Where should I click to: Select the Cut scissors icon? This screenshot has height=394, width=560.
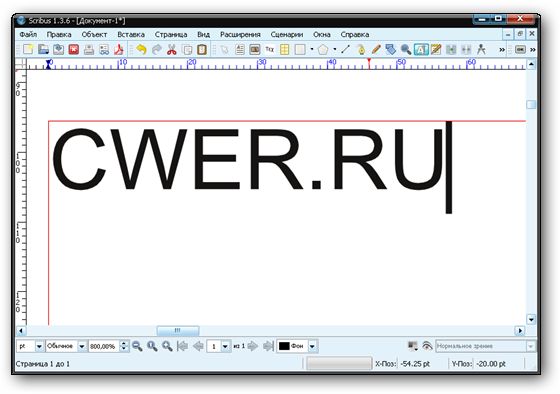[172, 49]
